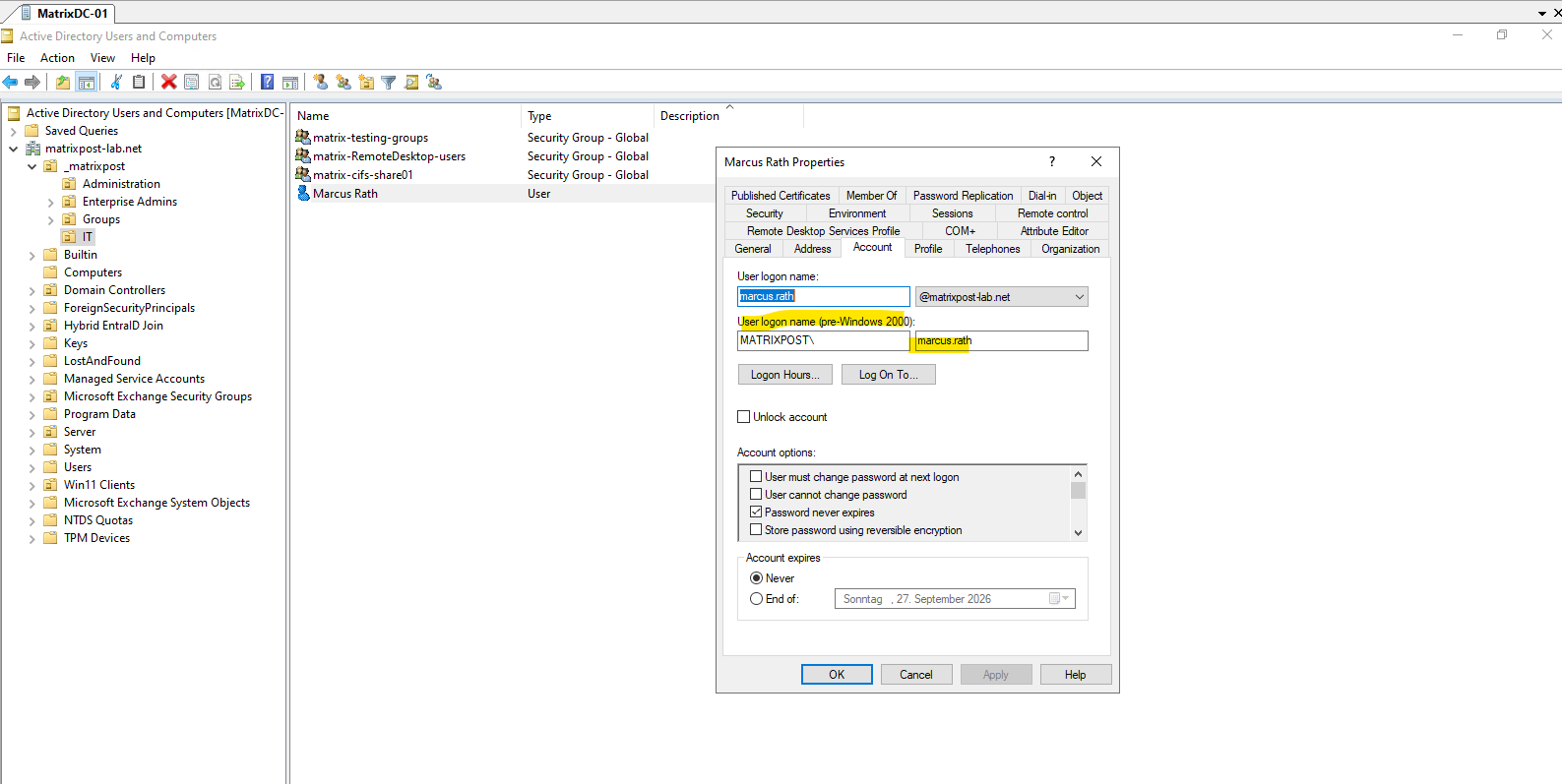This screenshot has height=784, width=1562.
Task: Expand the Enterprise Admins node
Action: [50, 202]
